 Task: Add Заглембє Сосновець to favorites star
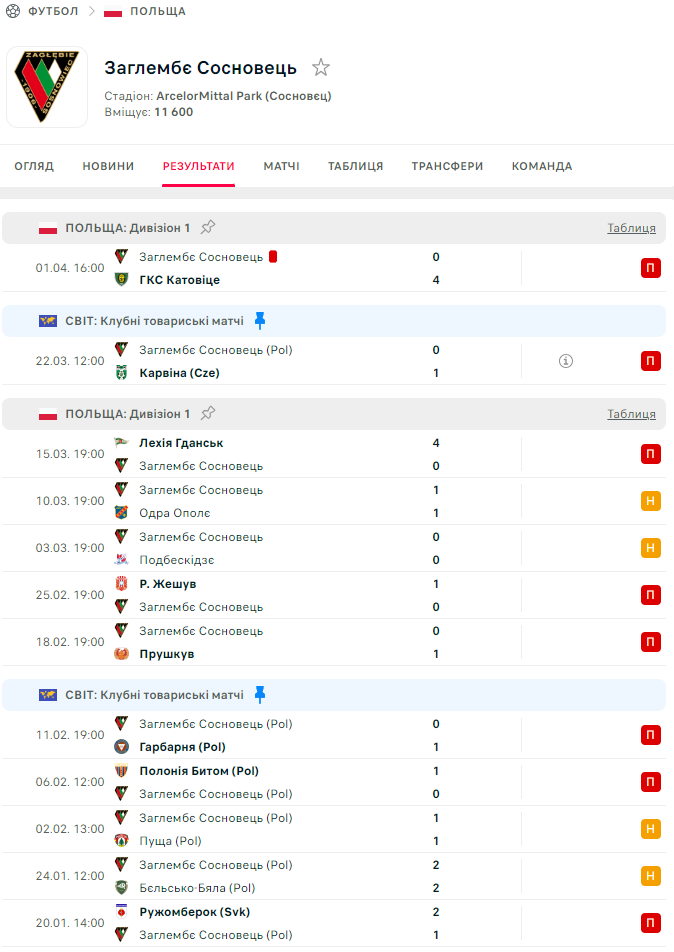(320, 68)
